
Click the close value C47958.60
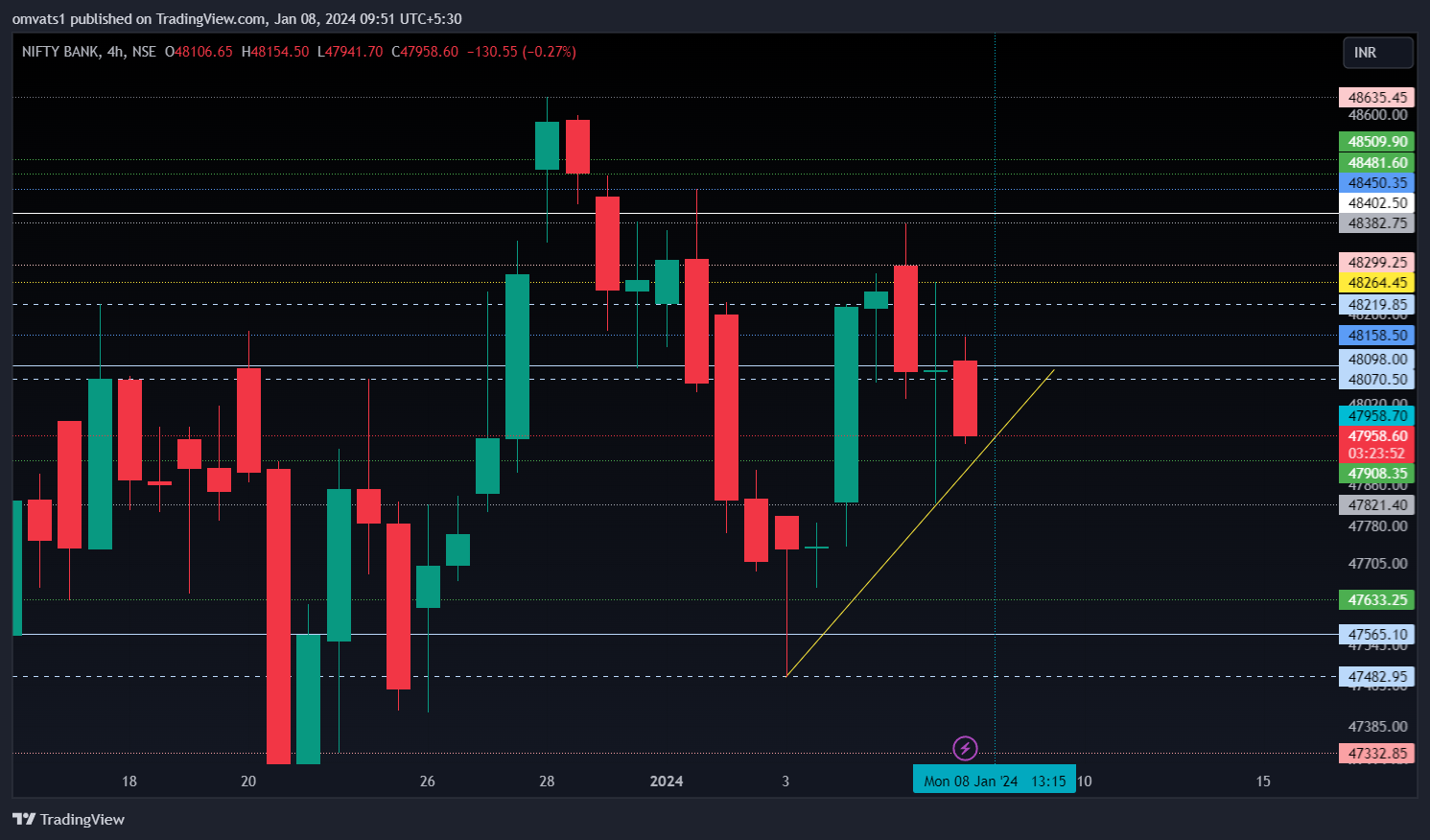point(425,52)
